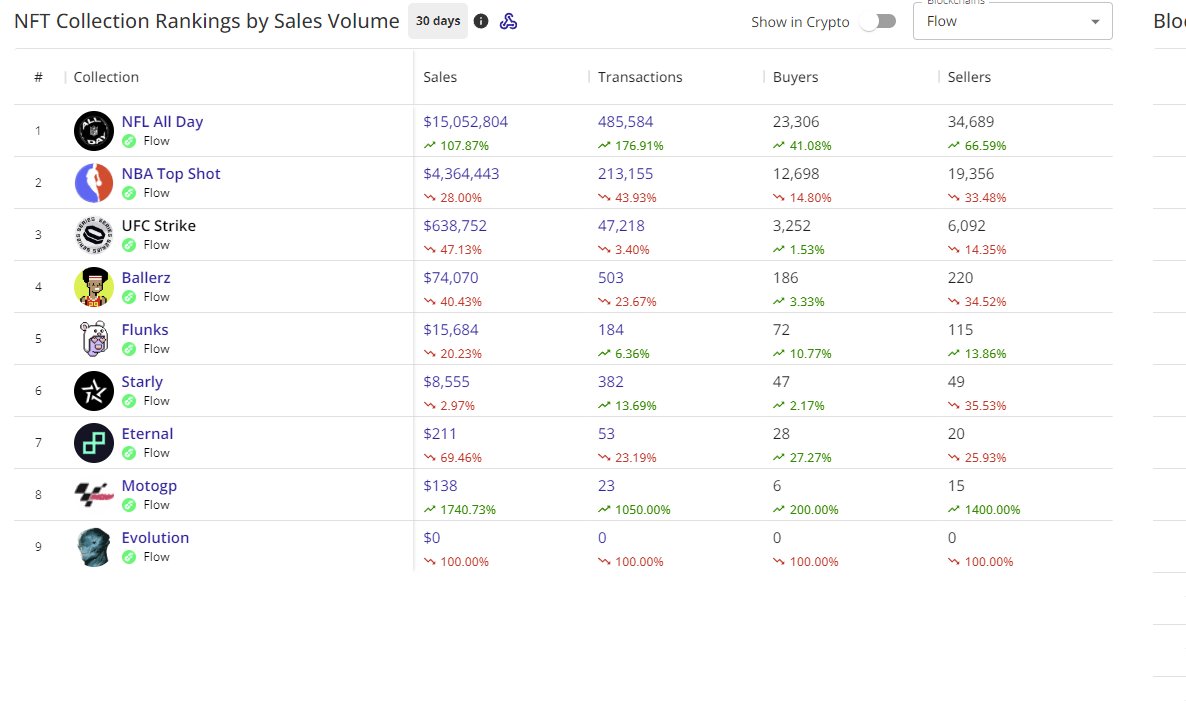Click Flow chain icon under Ballerz

[129, 297]
